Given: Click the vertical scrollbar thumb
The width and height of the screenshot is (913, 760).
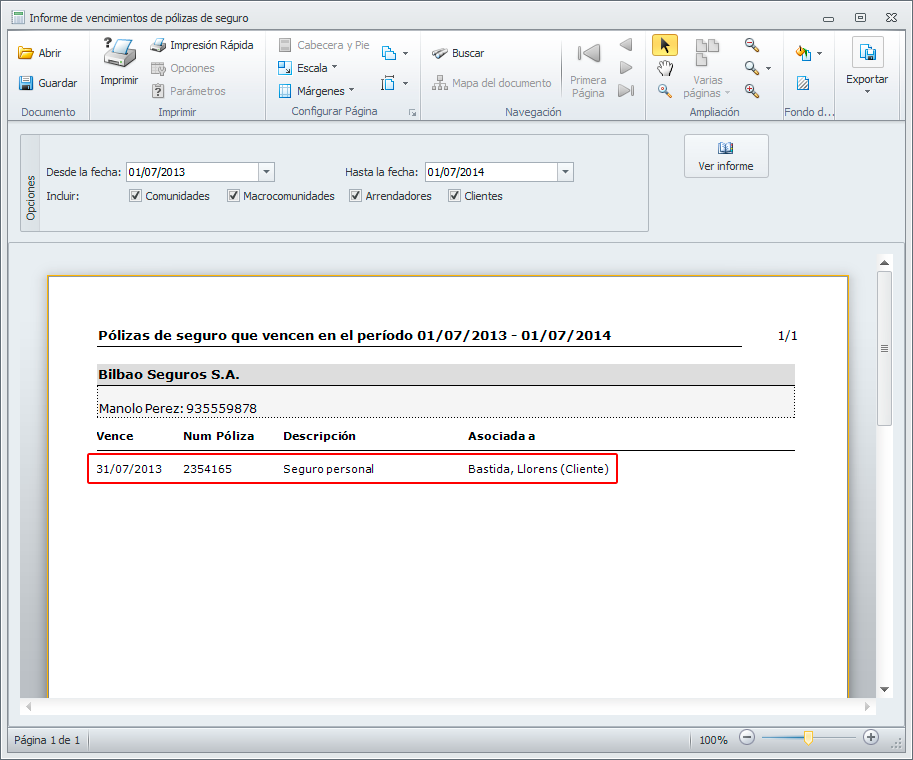Looking at the screenshot, I should coord(884,348).
